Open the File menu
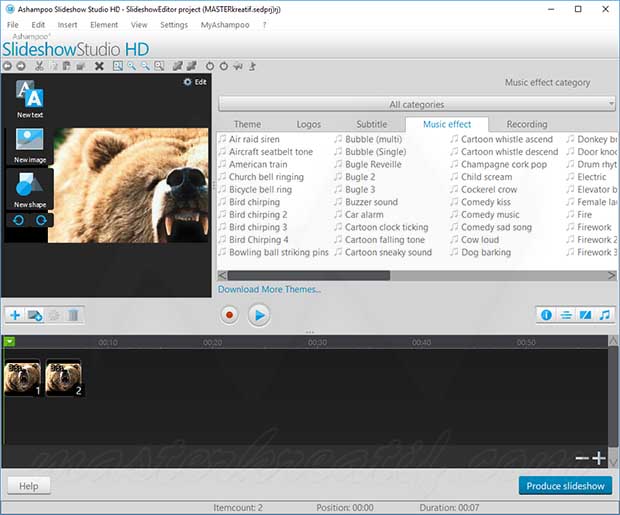Screen dimensions: 620x515 point(13,25)
